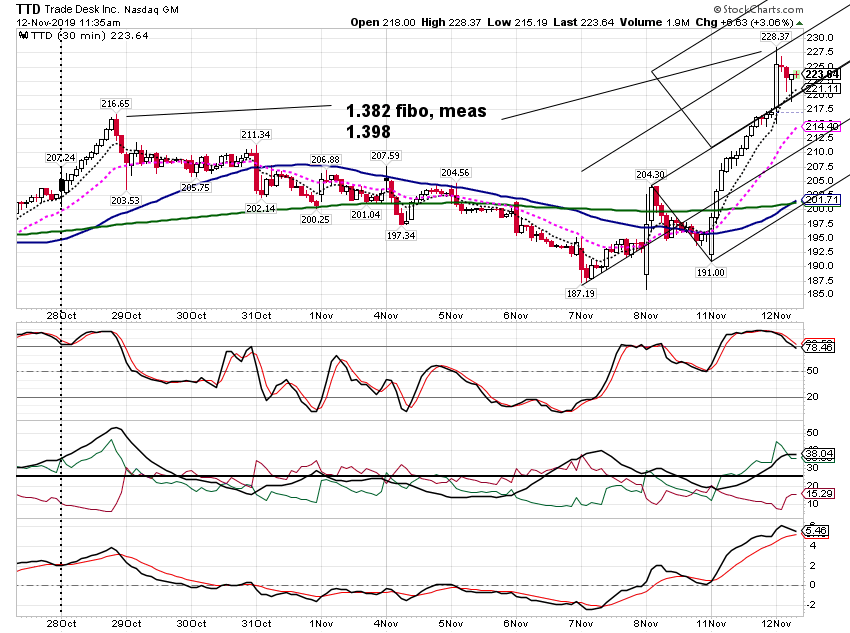Click the 207.24 price label
This screenshot has height=633, width=850.
[61, 158]
